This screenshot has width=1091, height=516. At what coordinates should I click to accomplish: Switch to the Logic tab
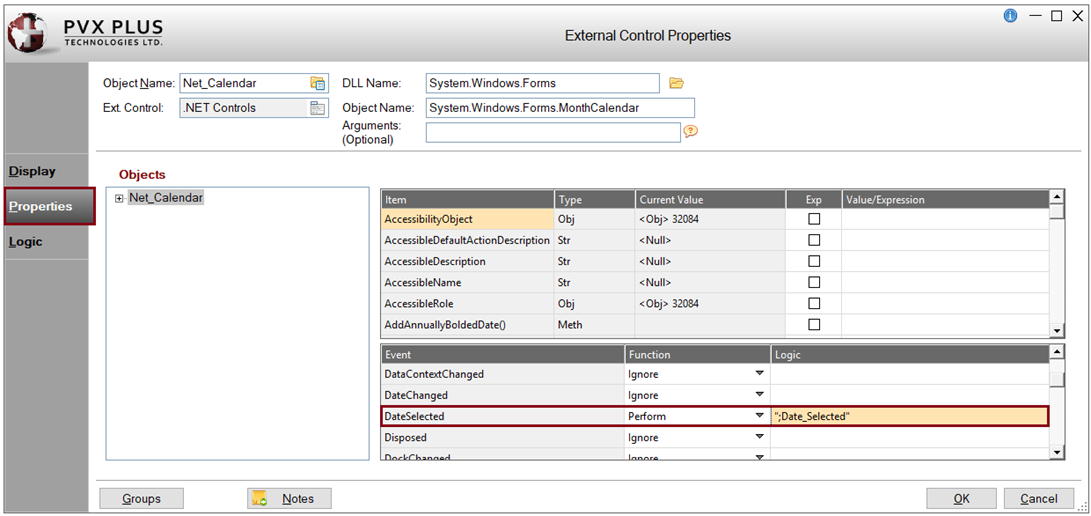(26, 241)
